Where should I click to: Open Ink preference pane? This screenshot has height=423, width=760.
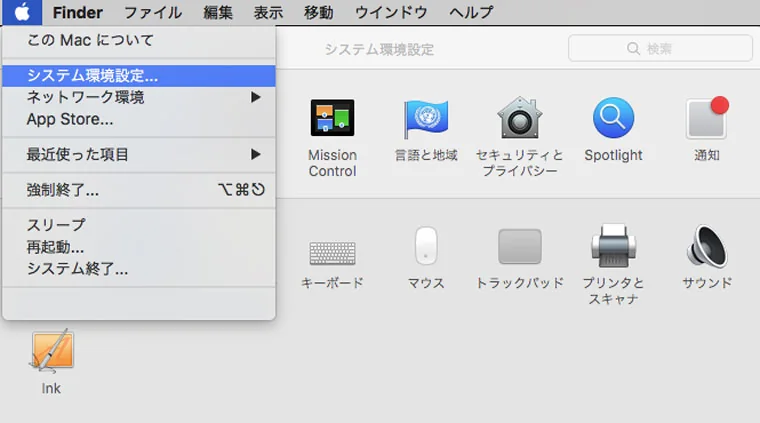tap(51, 362)
